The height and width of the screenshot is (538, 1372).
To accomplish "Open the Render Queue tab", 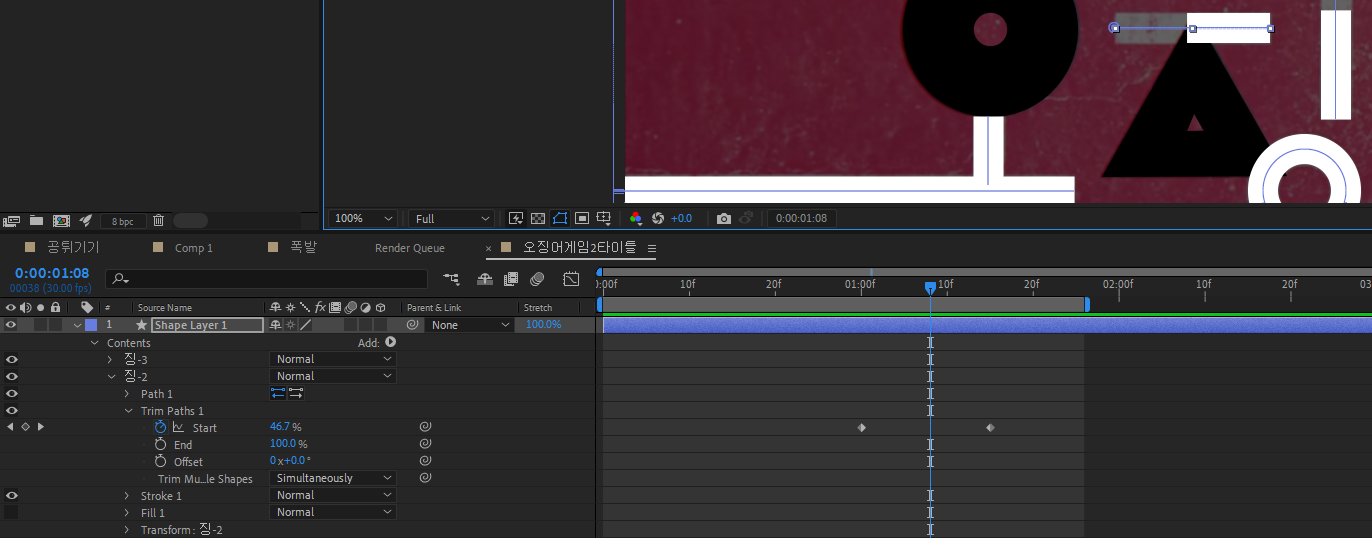I will (x=410, y=248).
